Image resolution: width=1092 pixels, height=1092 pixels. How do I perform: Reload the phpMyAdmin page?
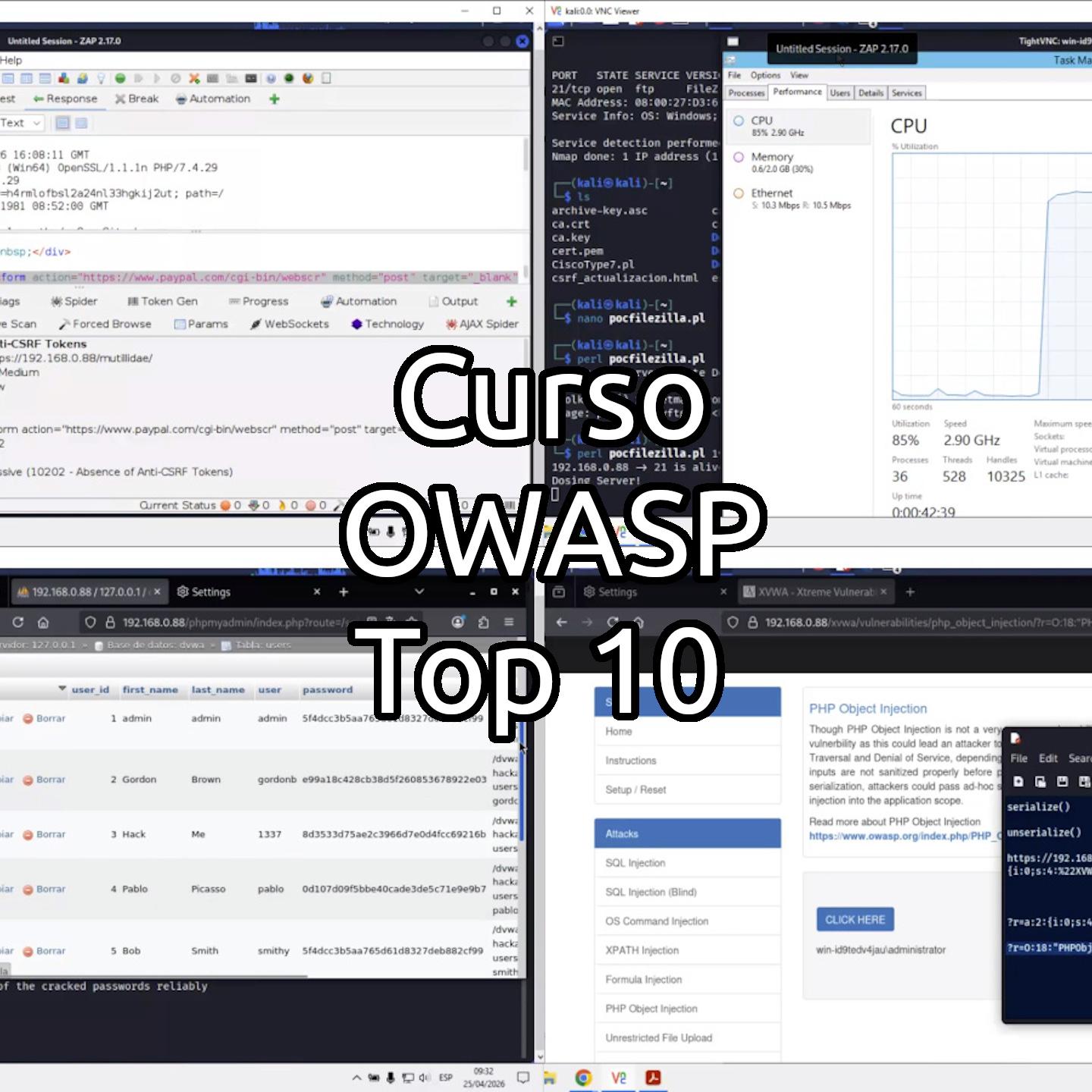pyautogui.click(x=17, y=623)
